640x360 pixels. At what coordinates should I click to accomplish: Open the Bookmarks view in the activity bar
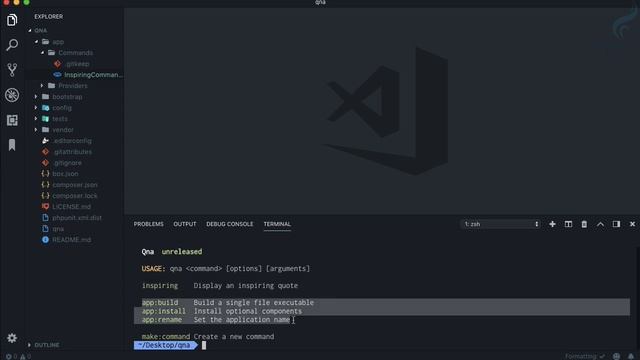(12, 145)
